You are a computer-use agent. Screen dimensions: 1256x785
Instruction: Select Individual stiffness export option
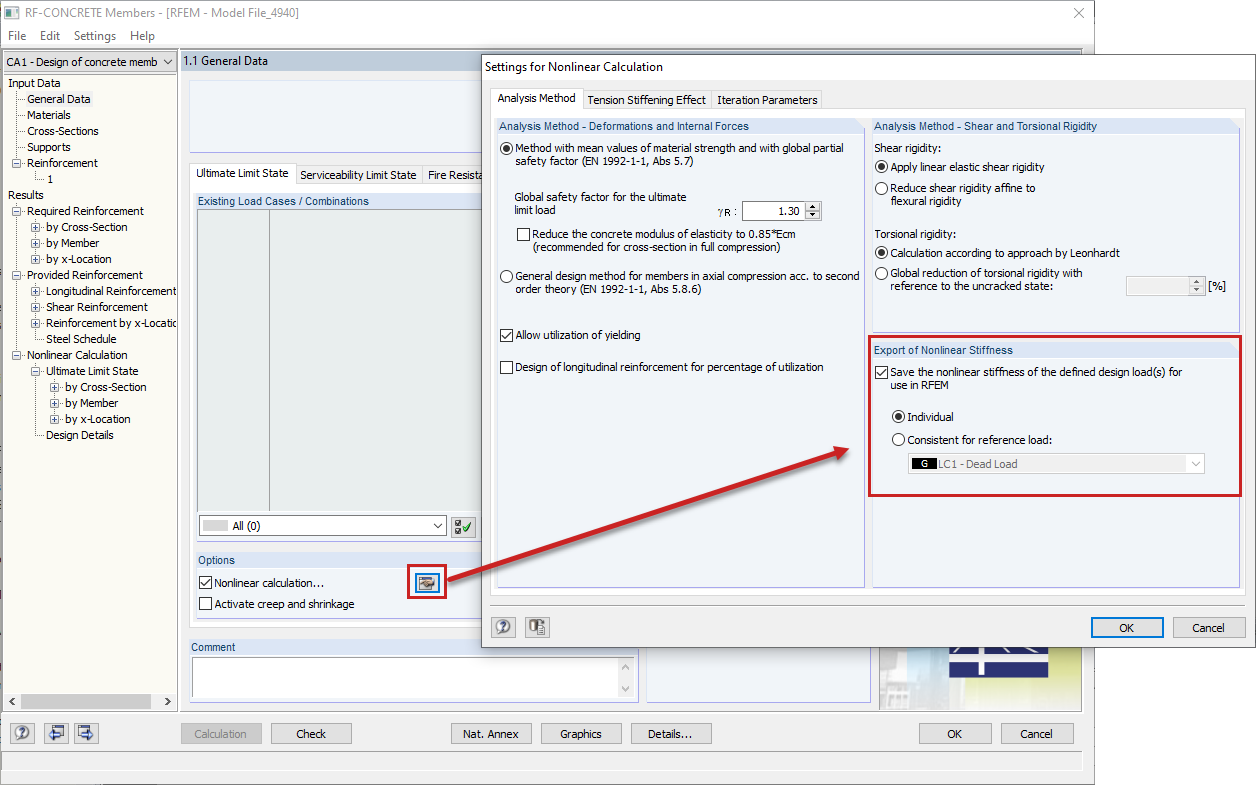pyautogui.click(x=898, y=417)
